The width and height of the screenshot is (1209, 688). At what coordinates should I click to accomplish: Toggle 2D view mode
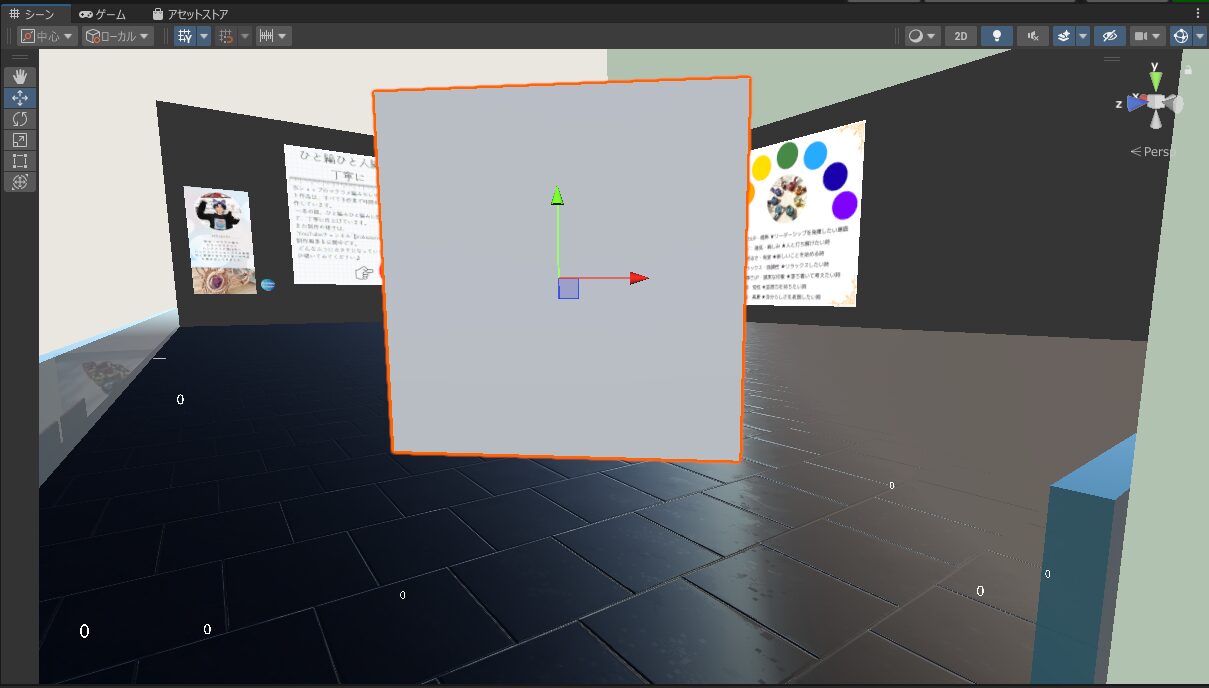click(x=961, y=36)
